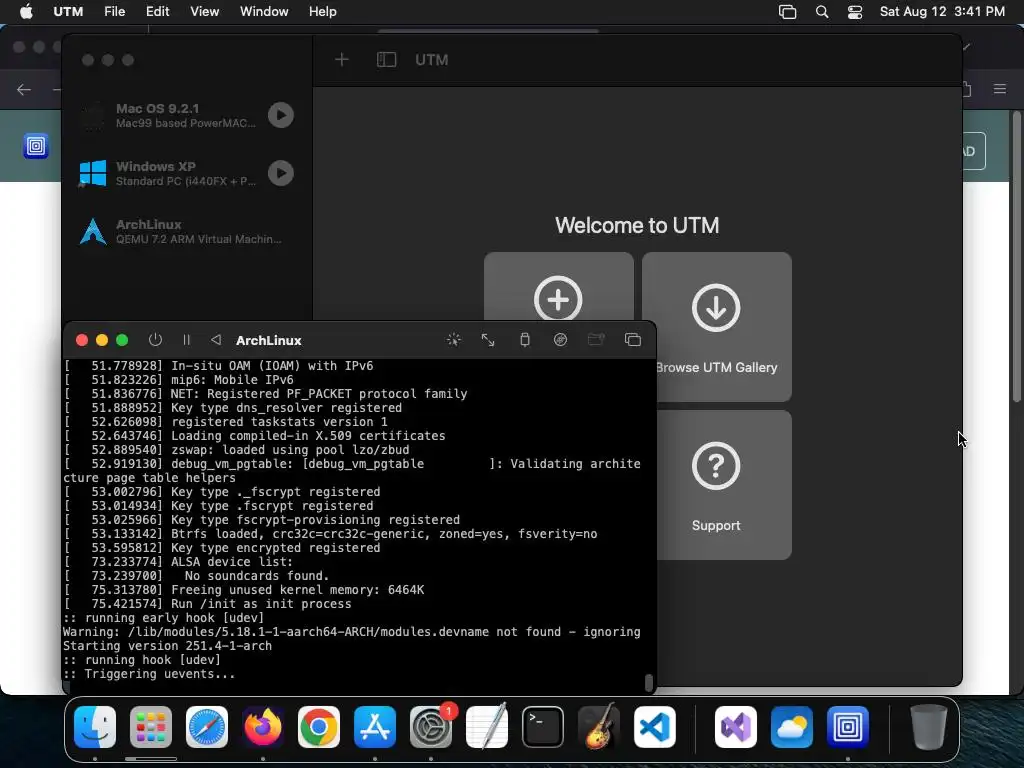Open Weather app from the Dock
The height and width of the screenshot is (768, 1024).
point(792,727)
